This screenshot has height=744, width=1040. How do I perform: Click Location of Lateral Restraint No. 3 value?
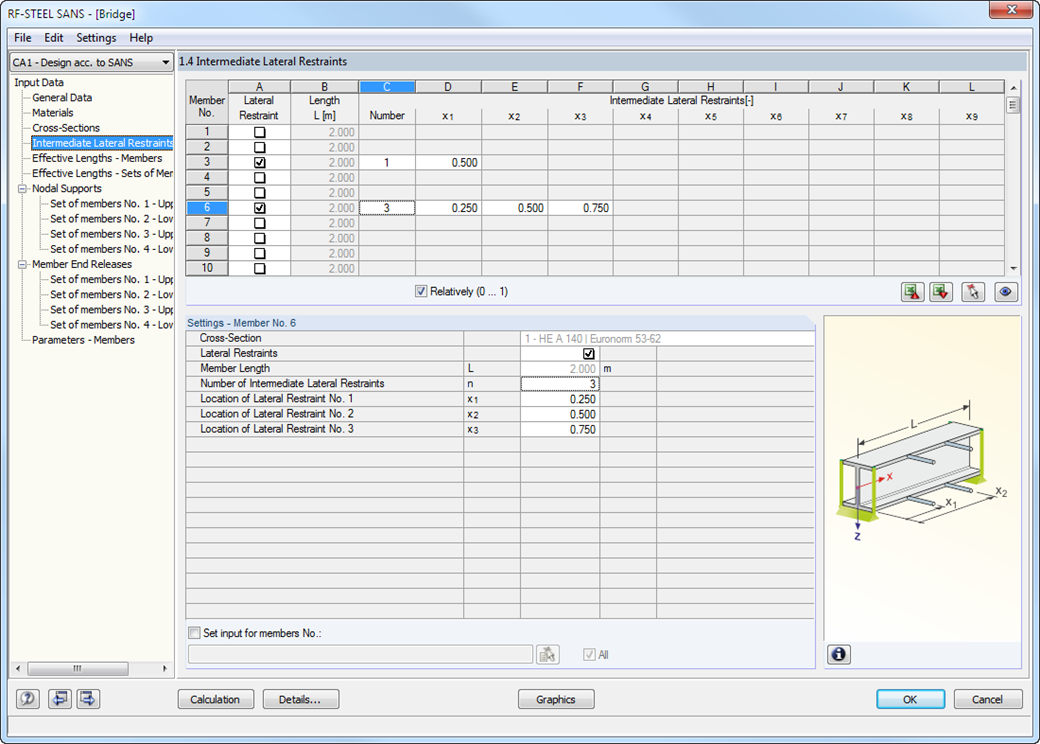(x=560, y=430)
